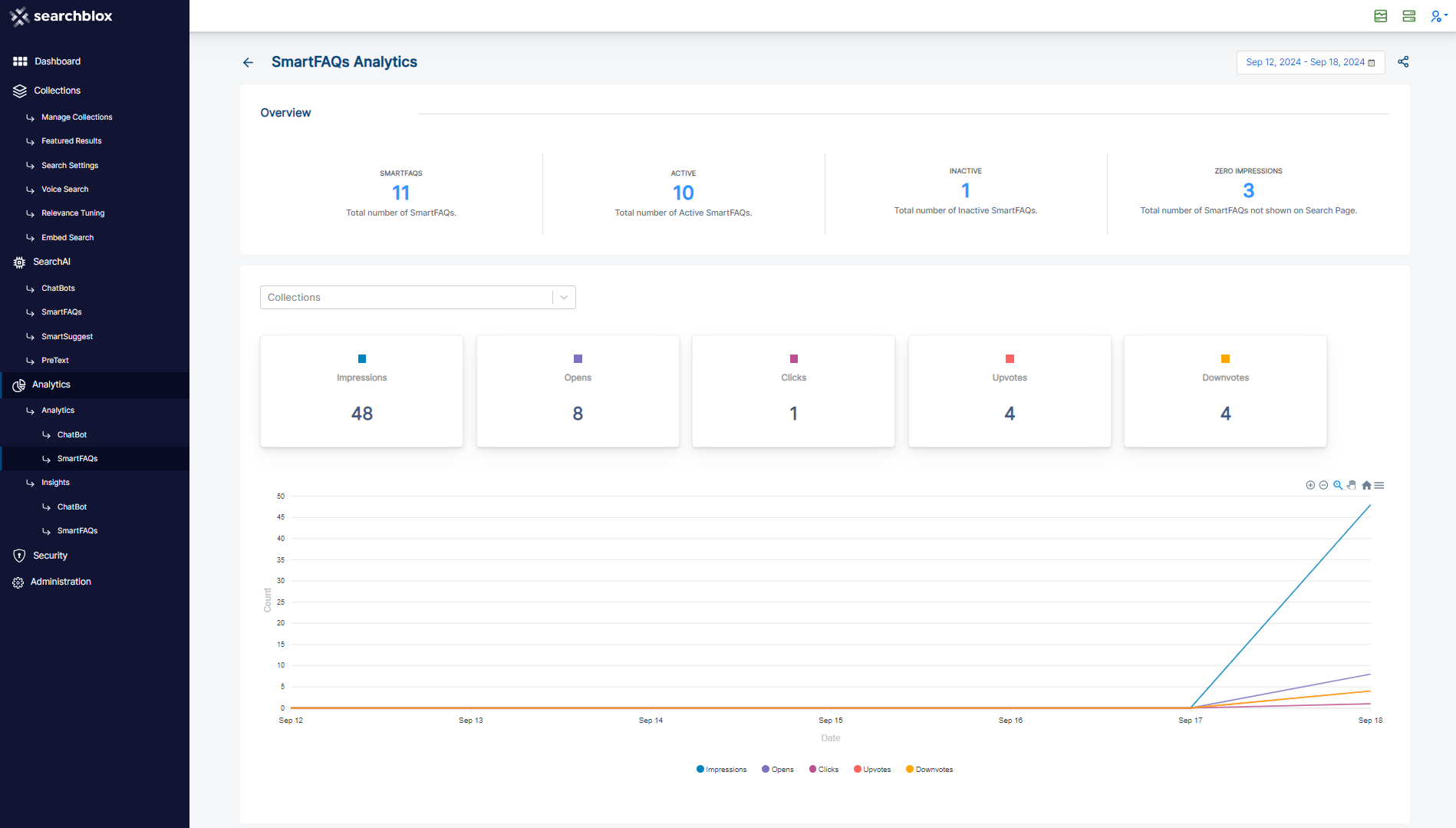Click the SmartFAQs total value 11
The width and height of the screenshot is (1456, 828).
(x=401, y=193)
